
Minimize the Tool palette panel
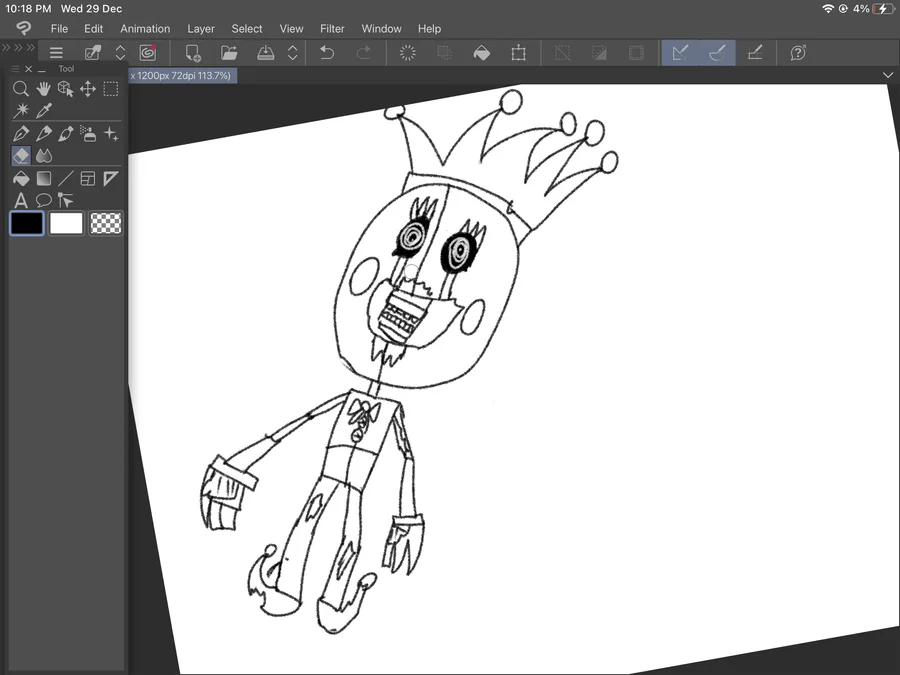coord(41,70)
